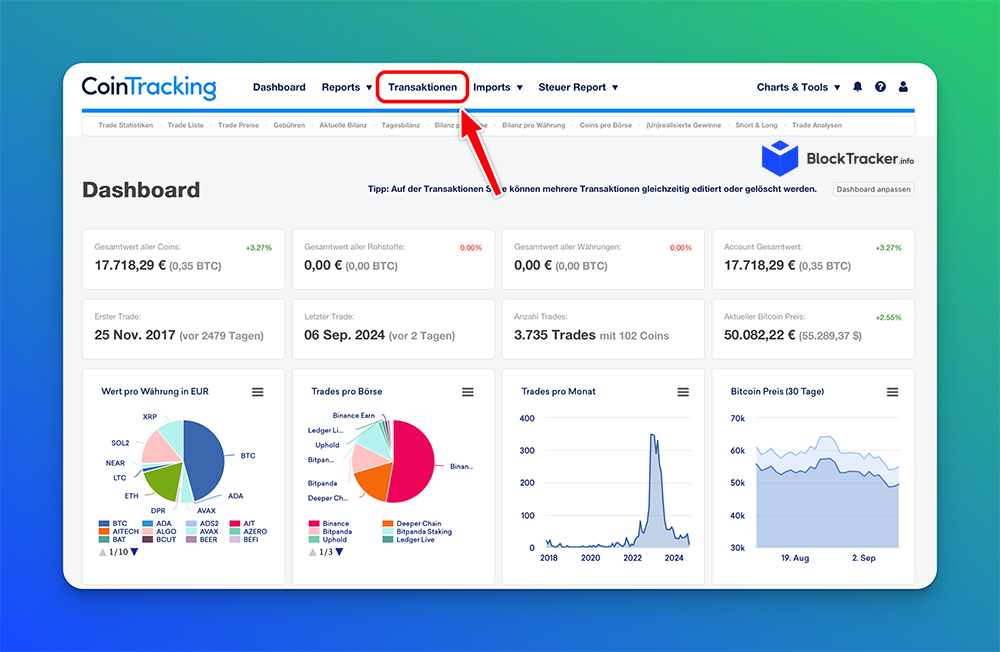The image size is (1000, 652).
Task: Select the Letzter Trade date 06 Sep. 2024
Action: tap(344, 335)
